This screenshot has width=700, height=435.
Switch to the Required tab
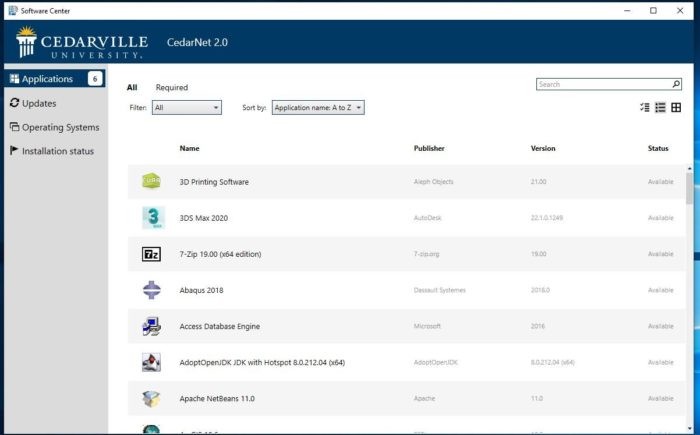coord(172,87)
